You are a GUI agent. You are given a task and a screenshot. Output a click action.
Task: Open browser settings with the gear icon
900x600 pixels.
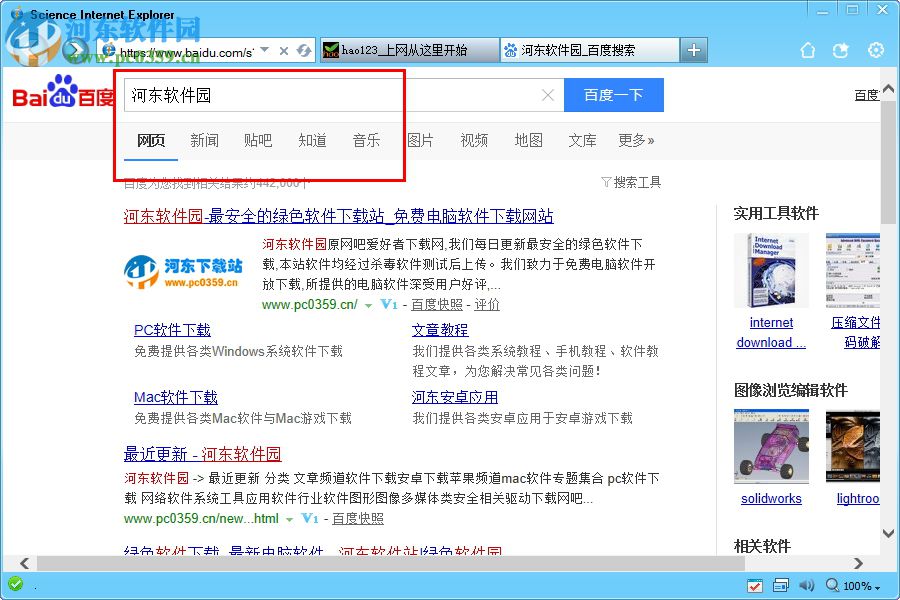876,49
